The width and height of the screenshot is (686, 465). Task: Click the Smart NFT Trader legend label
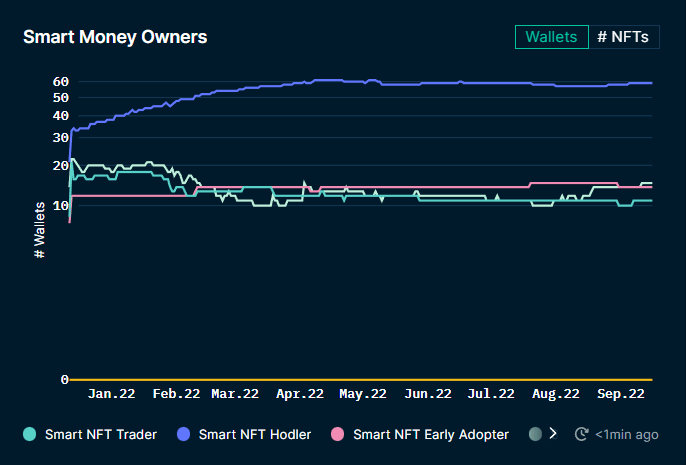pyautogui.click(x=101, y=434)
